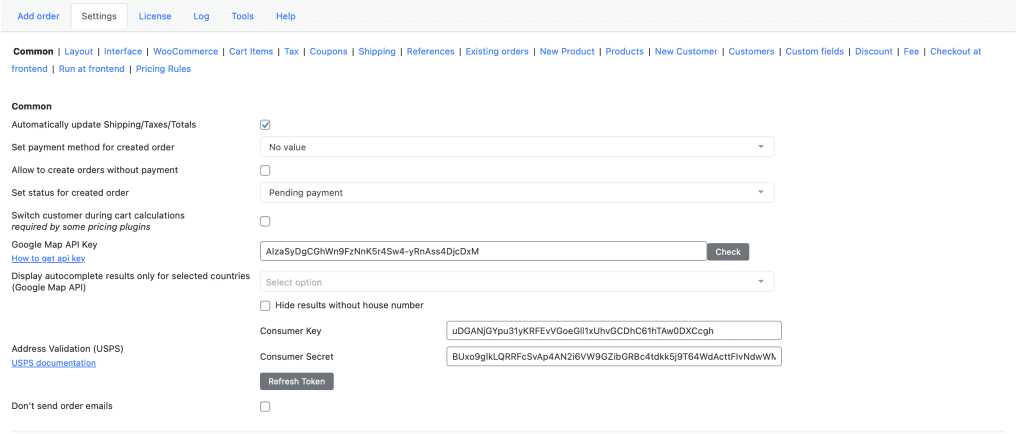Screen dimensions: 1024x434
Task: Jump to the Pricing Rules section
Action: [163, 69]
